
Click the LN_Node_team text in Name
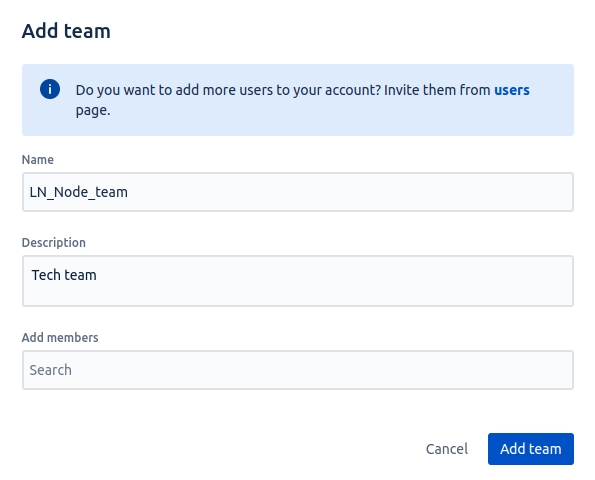click(79, 192)
